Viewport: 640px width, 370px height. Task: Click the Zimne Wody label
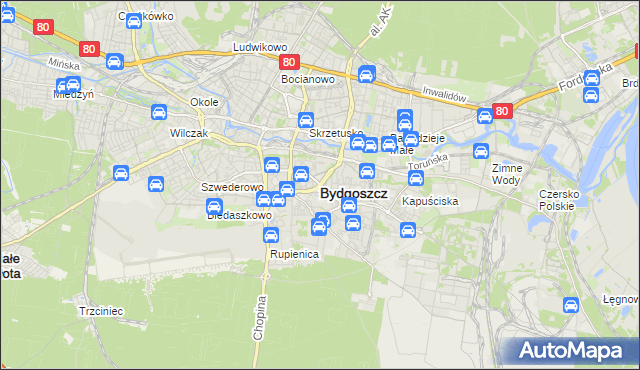[x=507, y=174]
